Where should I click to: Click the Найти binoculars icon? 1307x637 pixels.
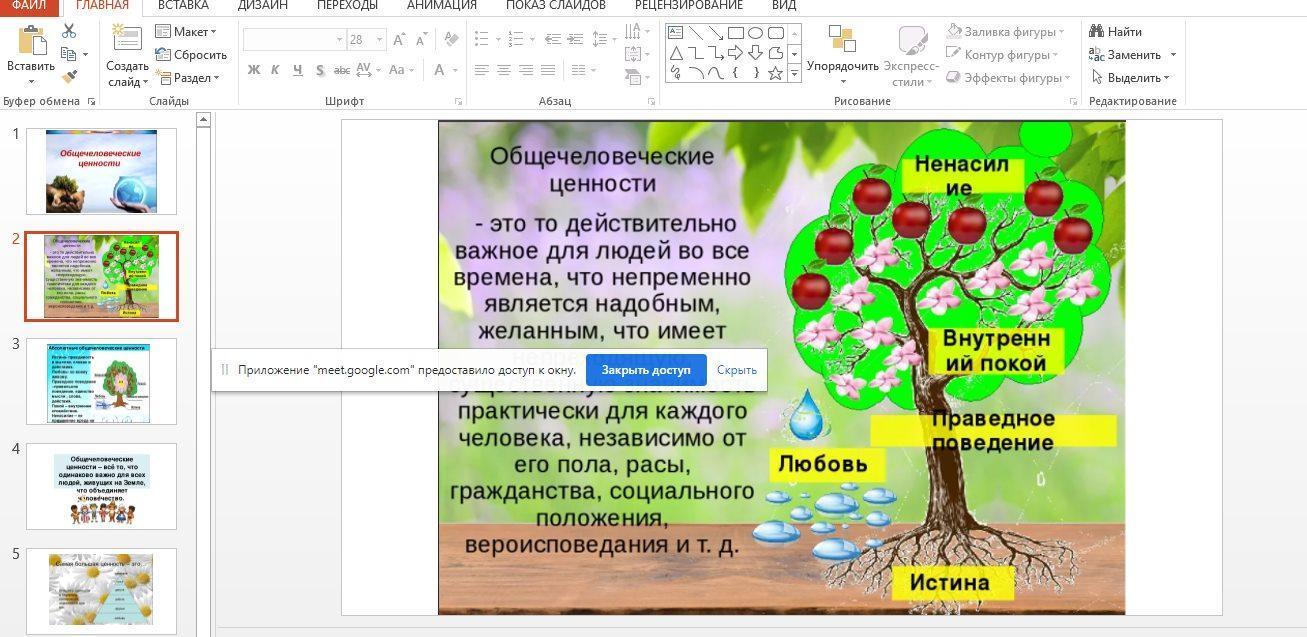[x=1097, y=32]
